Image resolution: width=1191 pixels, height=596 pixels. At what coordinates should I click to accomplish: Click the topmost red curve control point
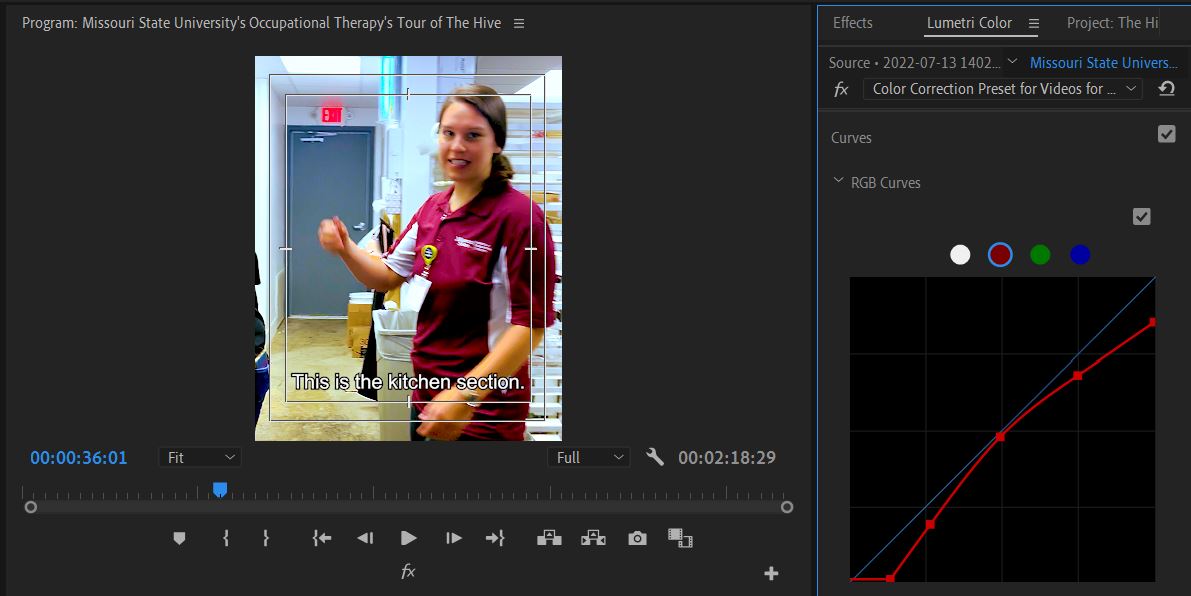1152,322
